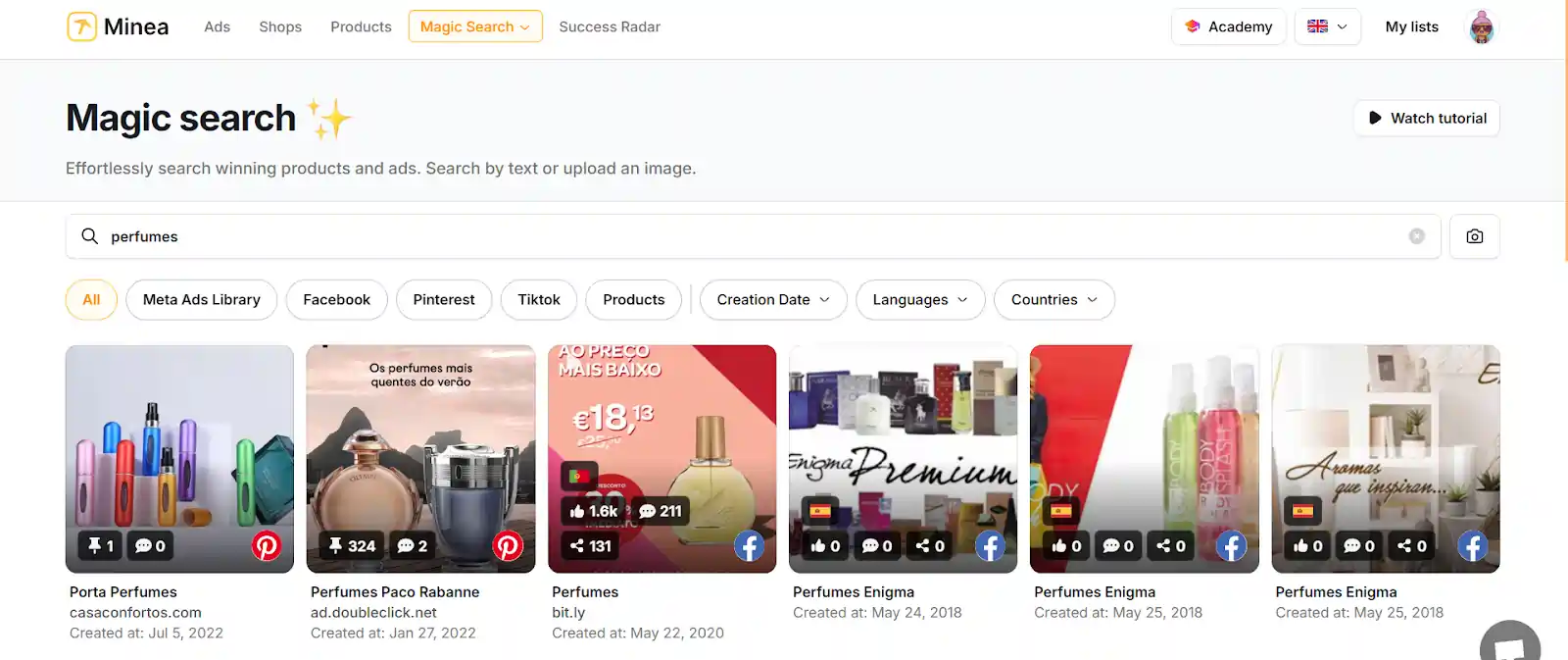Click Spain flag on Enigma Premium card

820,511
